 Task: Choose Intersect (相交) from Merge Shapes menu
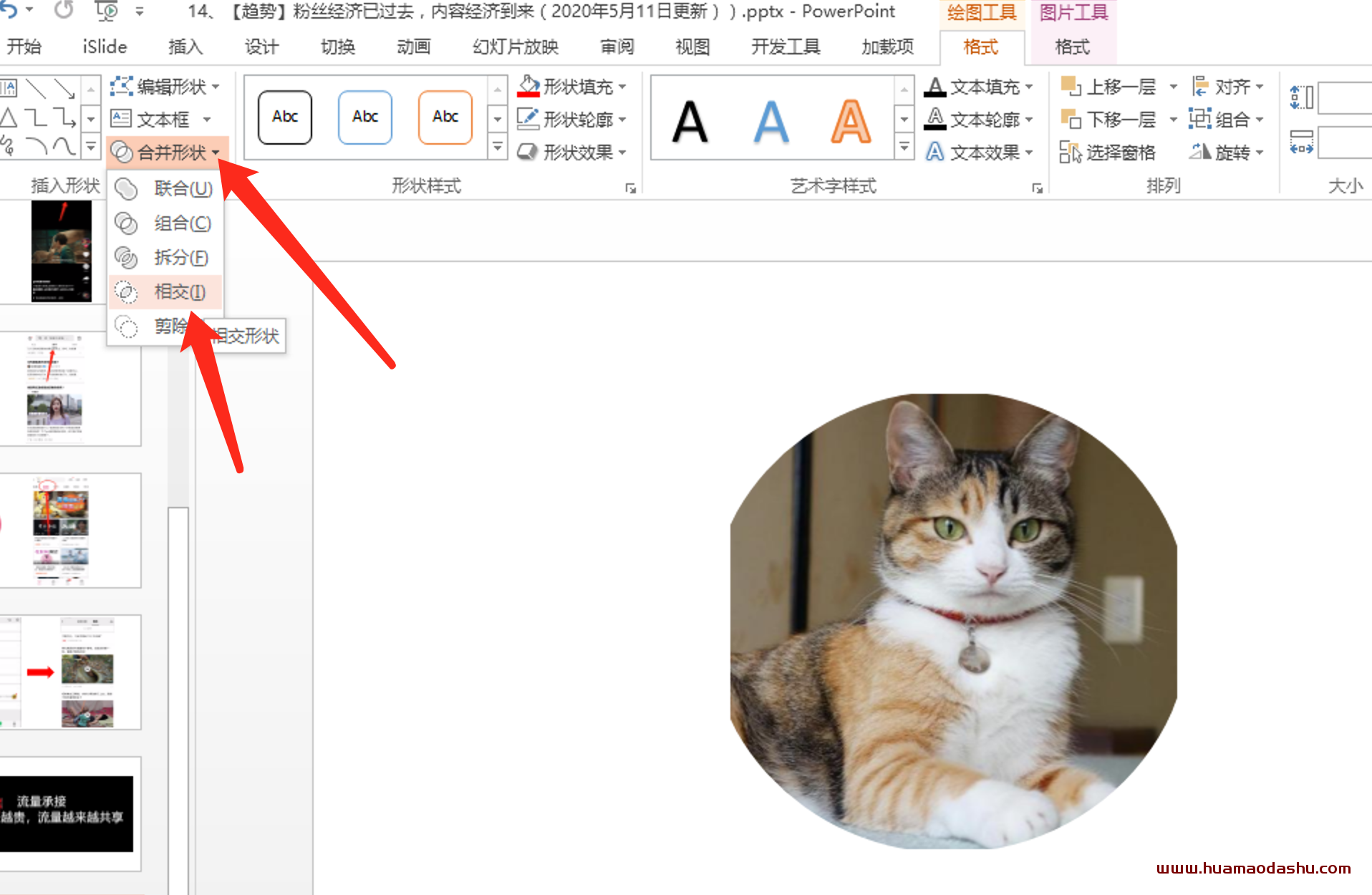pos(165,292)
